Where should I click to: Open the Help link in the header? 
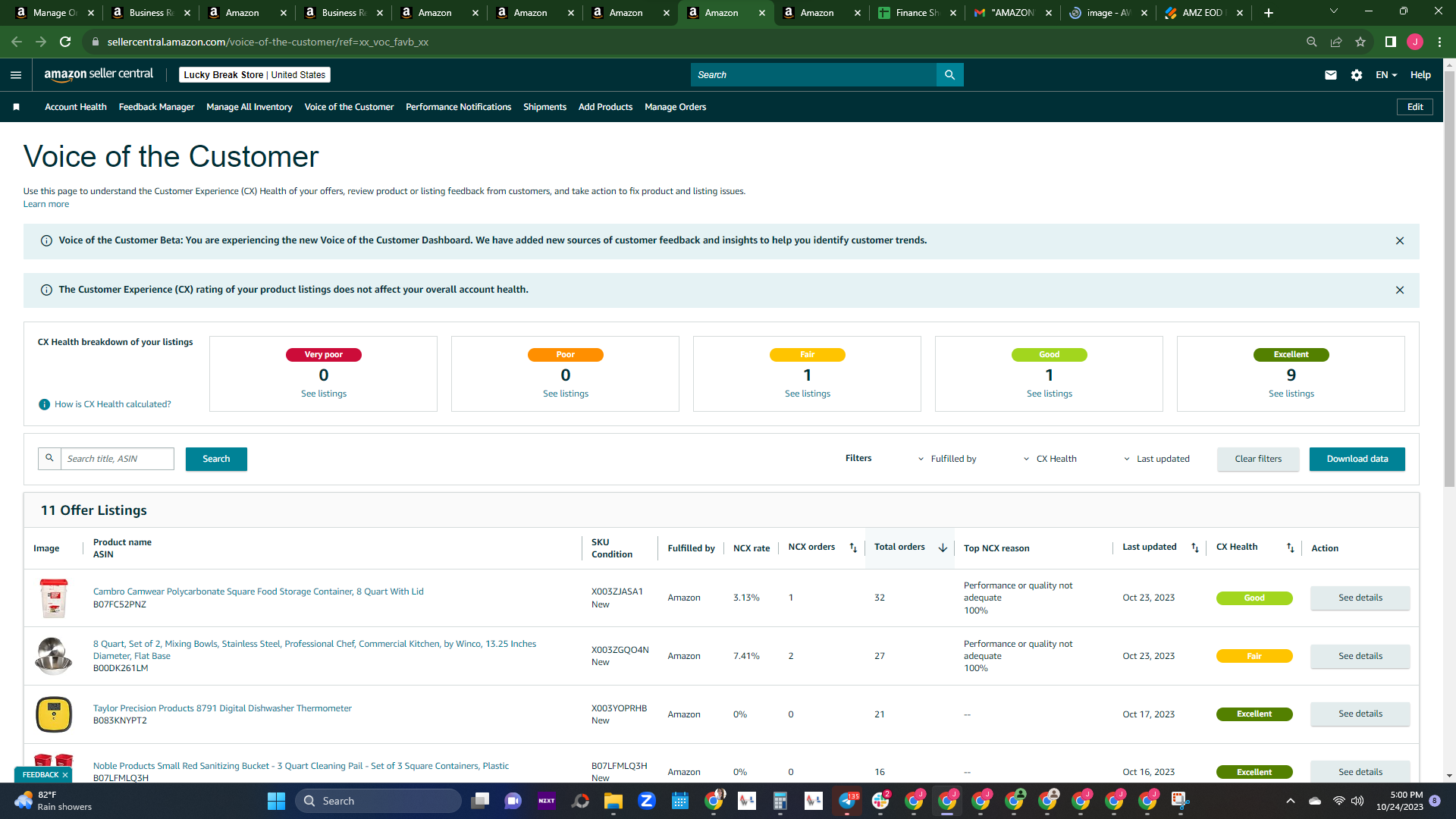tap(1420, 75)
